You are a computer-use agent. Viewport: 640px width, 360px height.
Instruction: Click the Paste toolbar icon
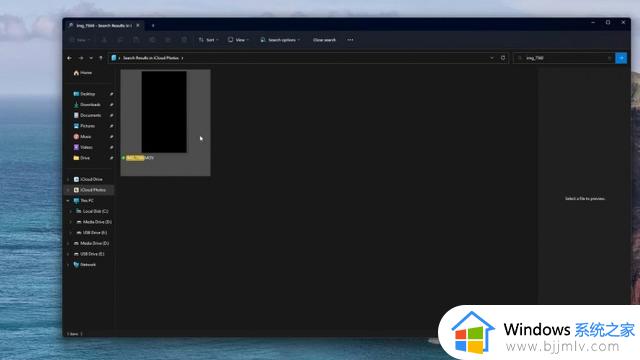point(136,40)
